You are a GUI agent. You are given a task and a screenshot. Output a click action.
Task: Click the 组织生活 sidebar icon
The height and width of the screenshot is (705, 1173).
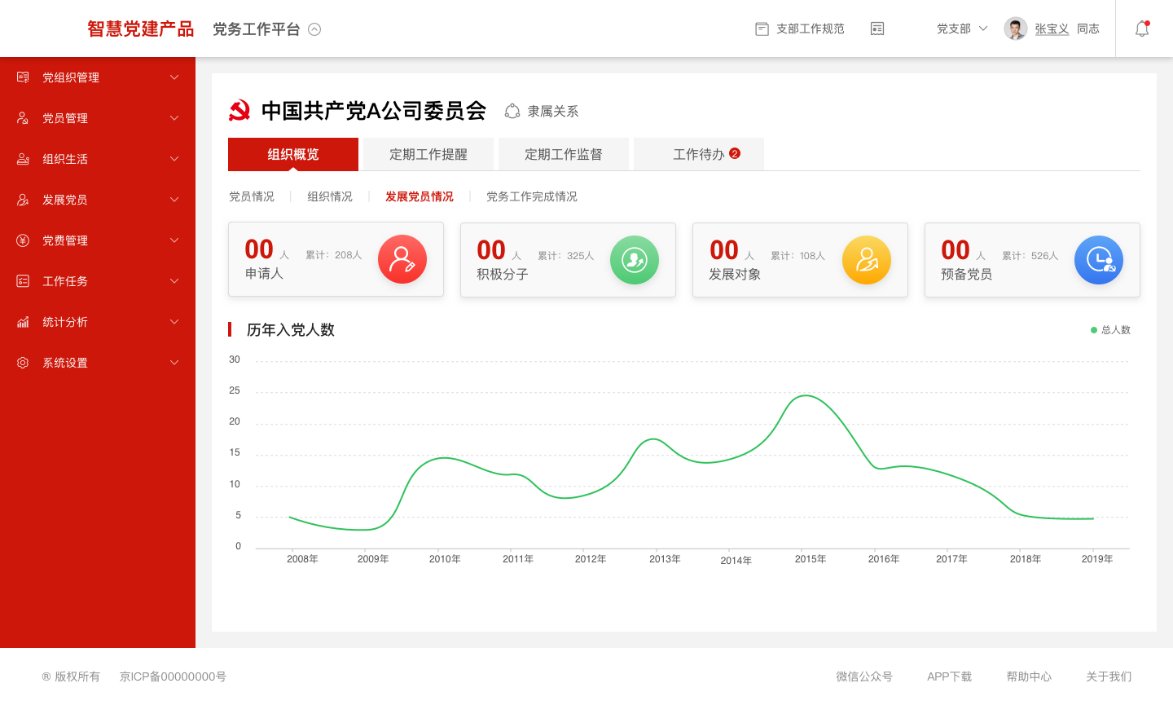[22, 159]
